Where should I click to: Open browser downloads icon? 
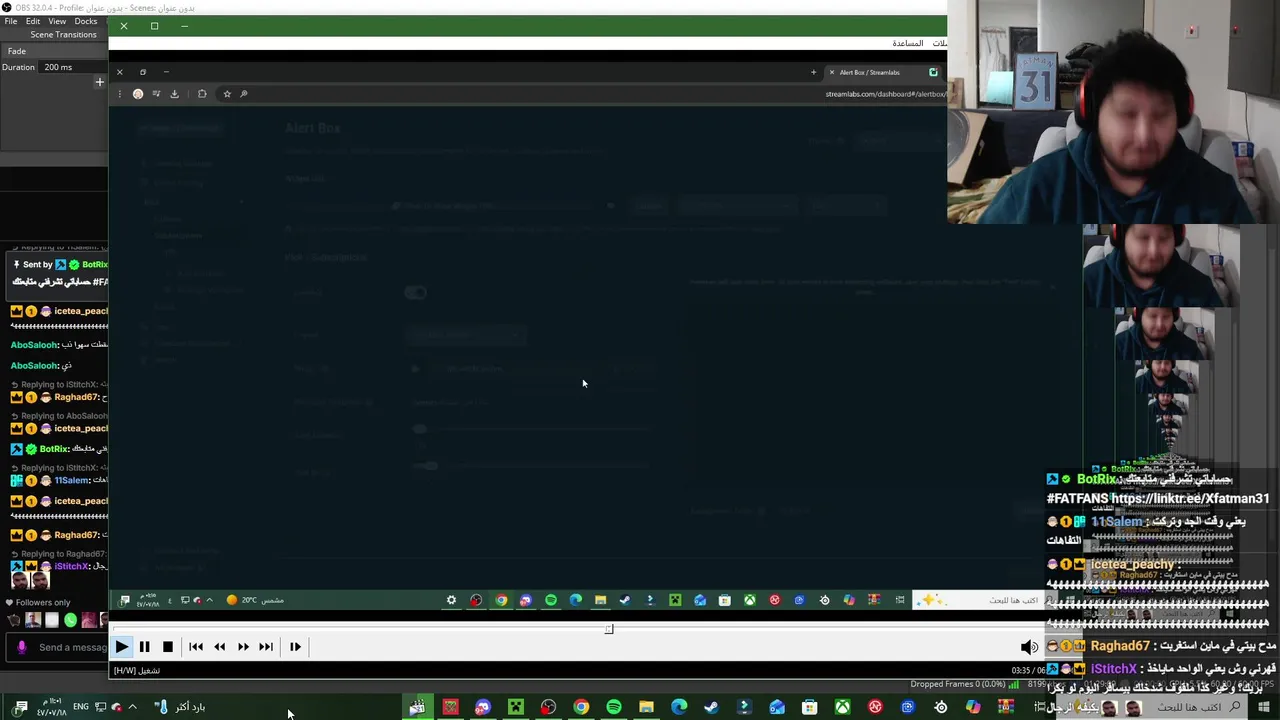174,94
